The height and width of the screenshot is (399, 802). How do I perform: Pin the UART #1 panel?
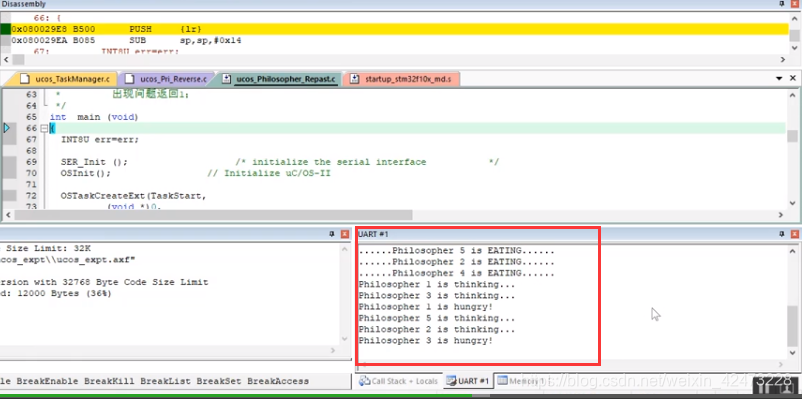pyautogui.click(x=782, y=234)
